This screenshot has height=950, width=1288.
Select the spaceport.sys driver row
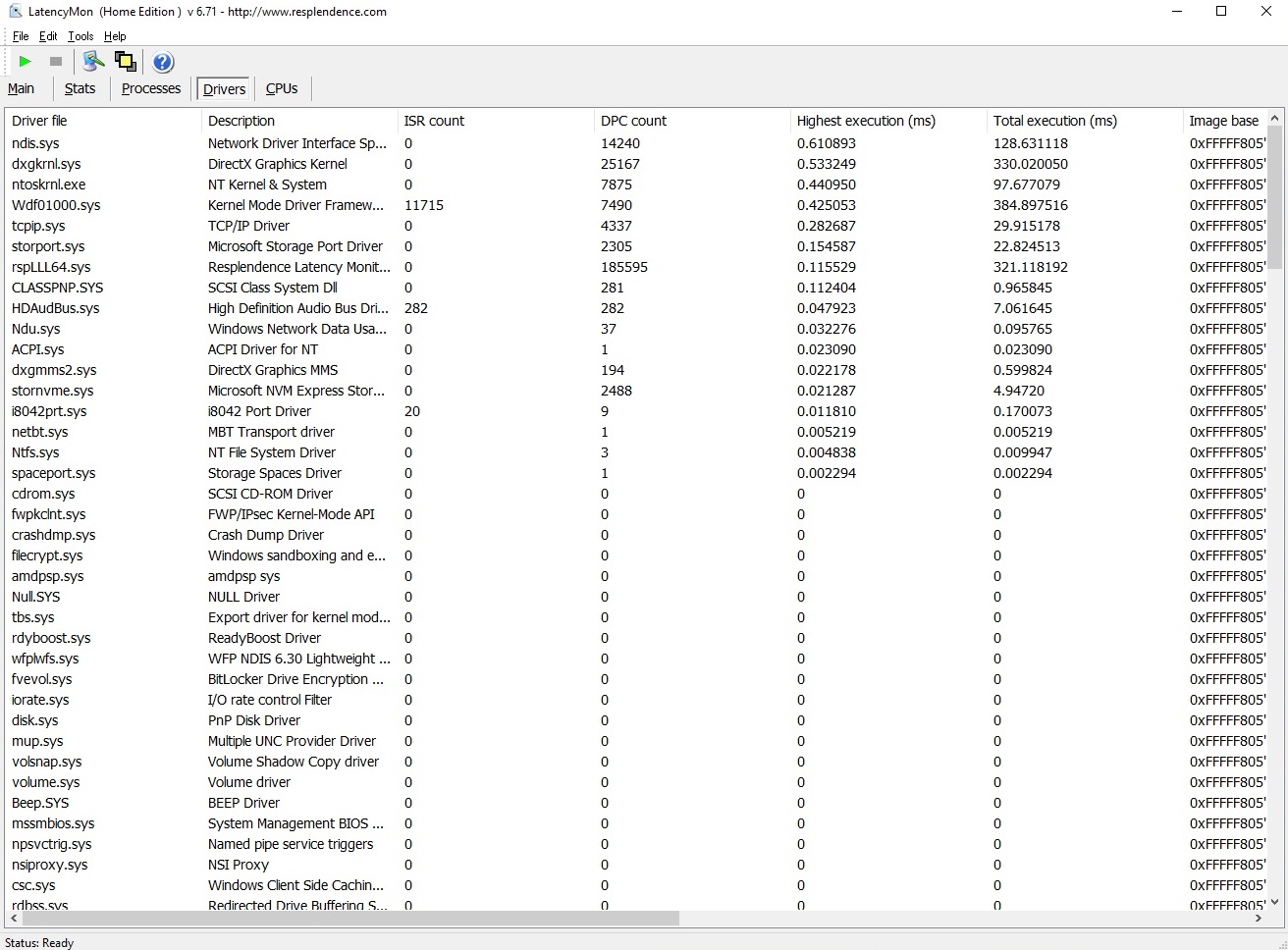(x=636, y=473)
